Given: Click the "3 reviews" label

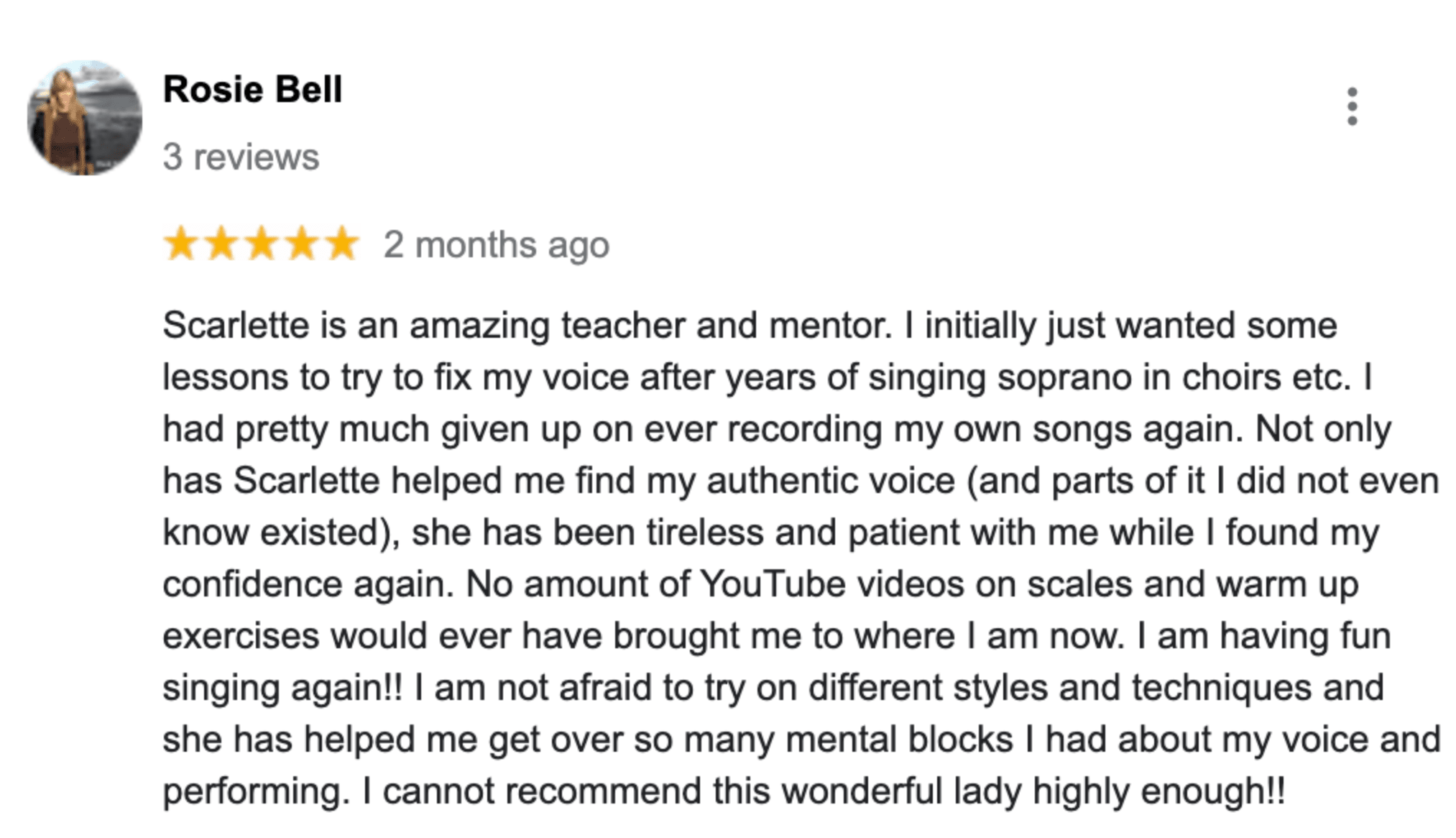Looking at the screenshot, I should (x=241, y=157).
